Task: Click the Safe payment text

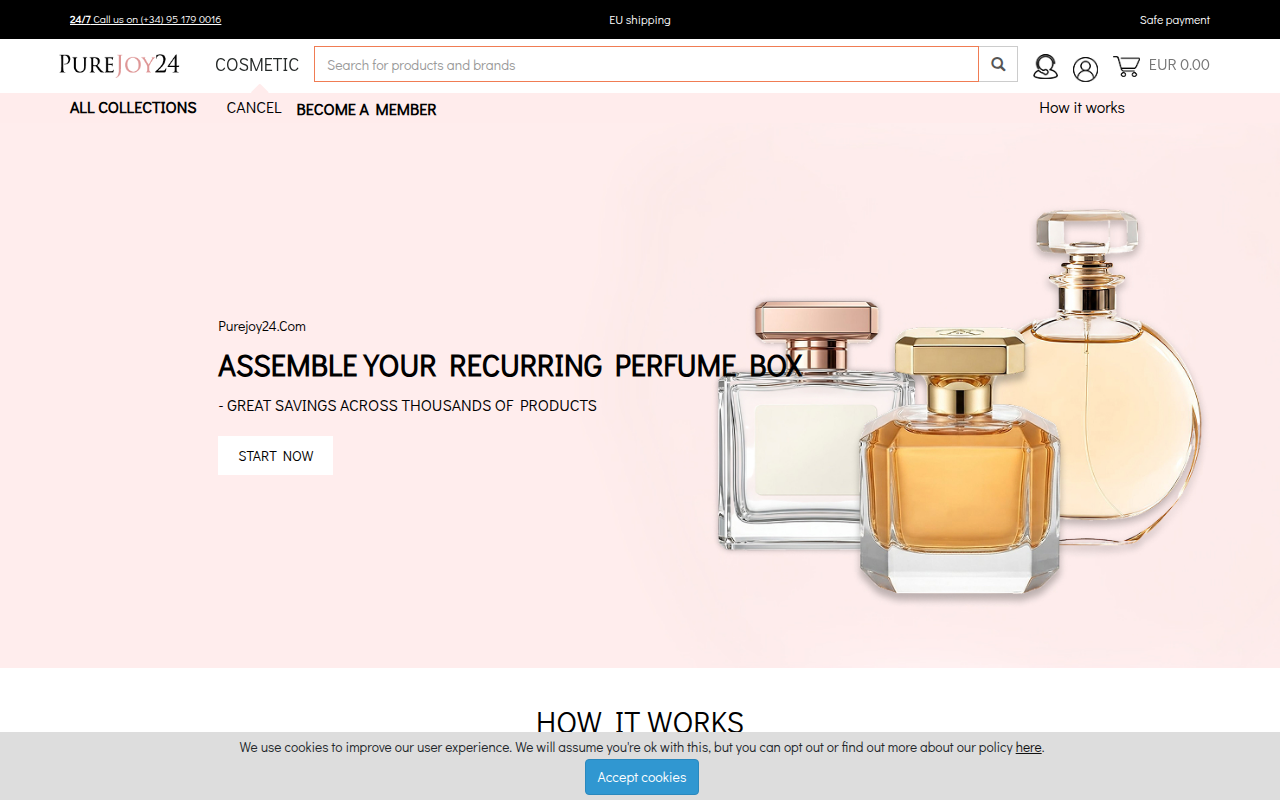Action: coord(1175,20)
